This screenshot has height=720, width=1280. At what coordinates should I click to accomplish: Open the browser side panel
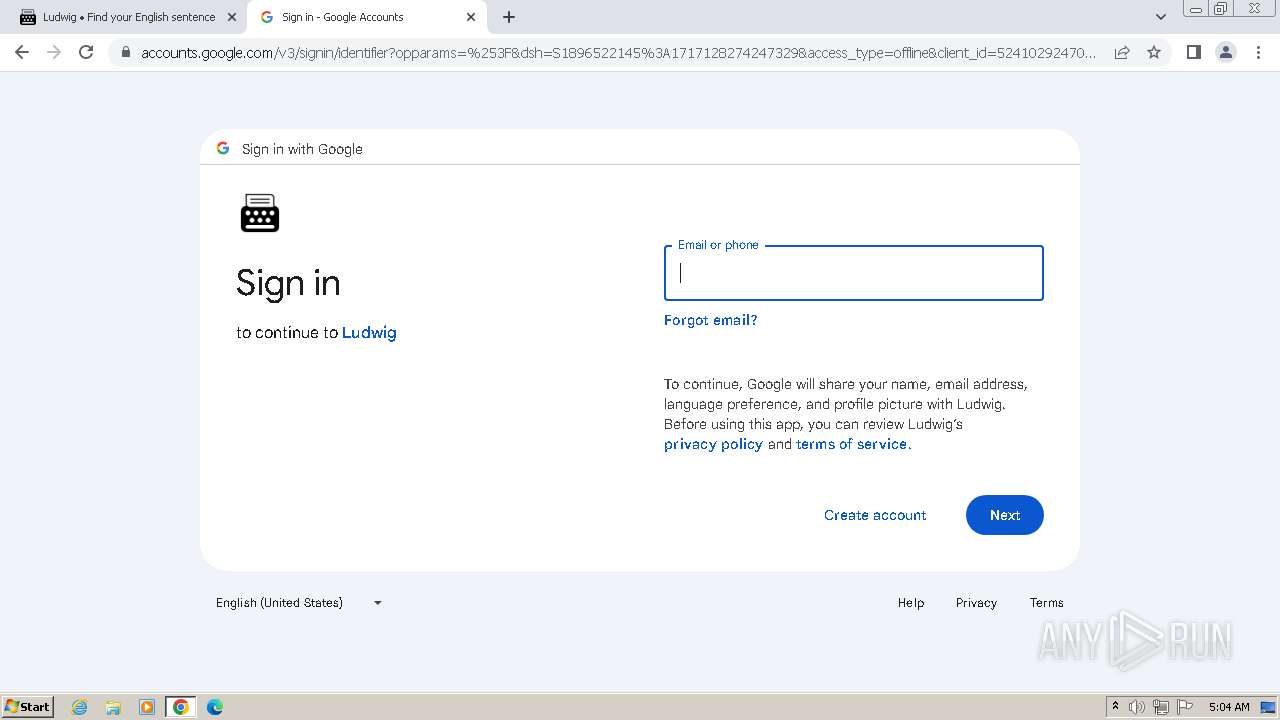pos(1193,52)
